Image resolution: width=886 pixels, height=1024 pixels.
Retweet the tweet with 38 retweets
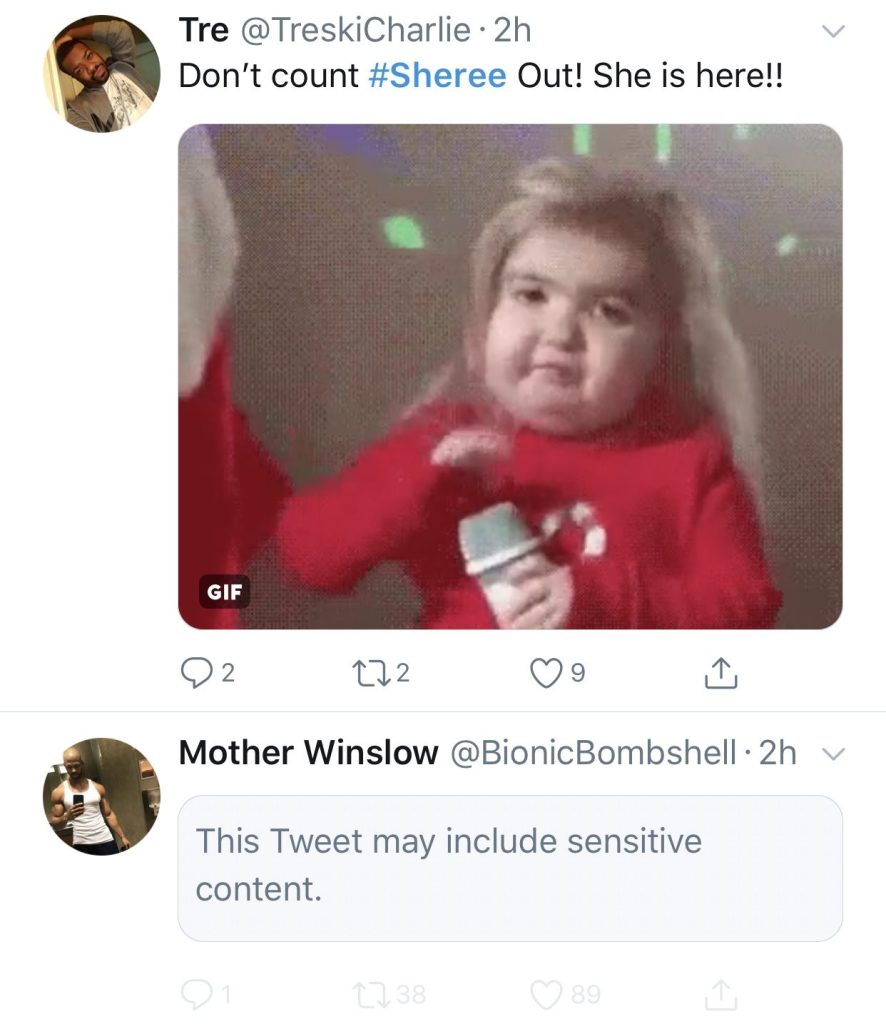pos(371,994)
